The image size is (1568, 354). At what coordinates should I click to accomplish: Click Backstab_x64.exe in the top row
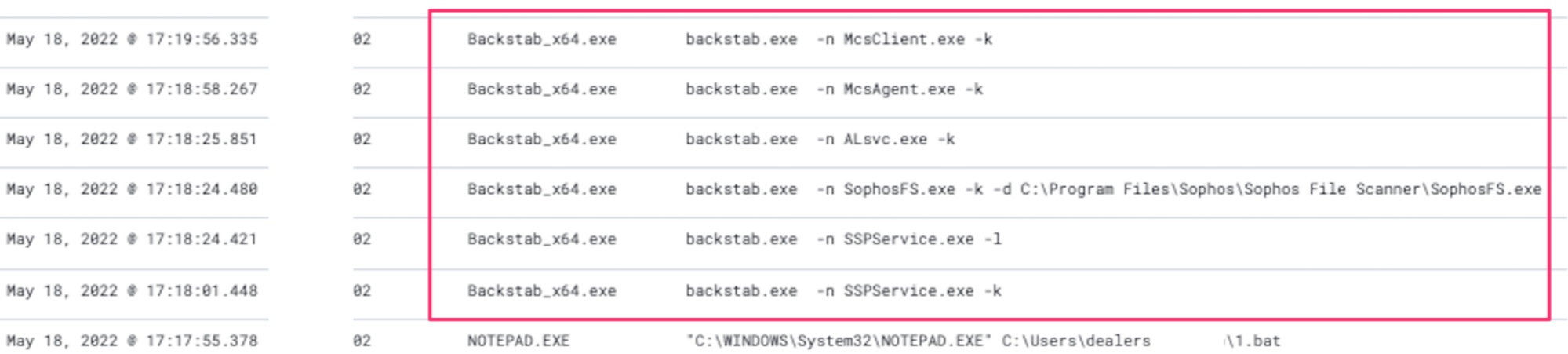542,39
